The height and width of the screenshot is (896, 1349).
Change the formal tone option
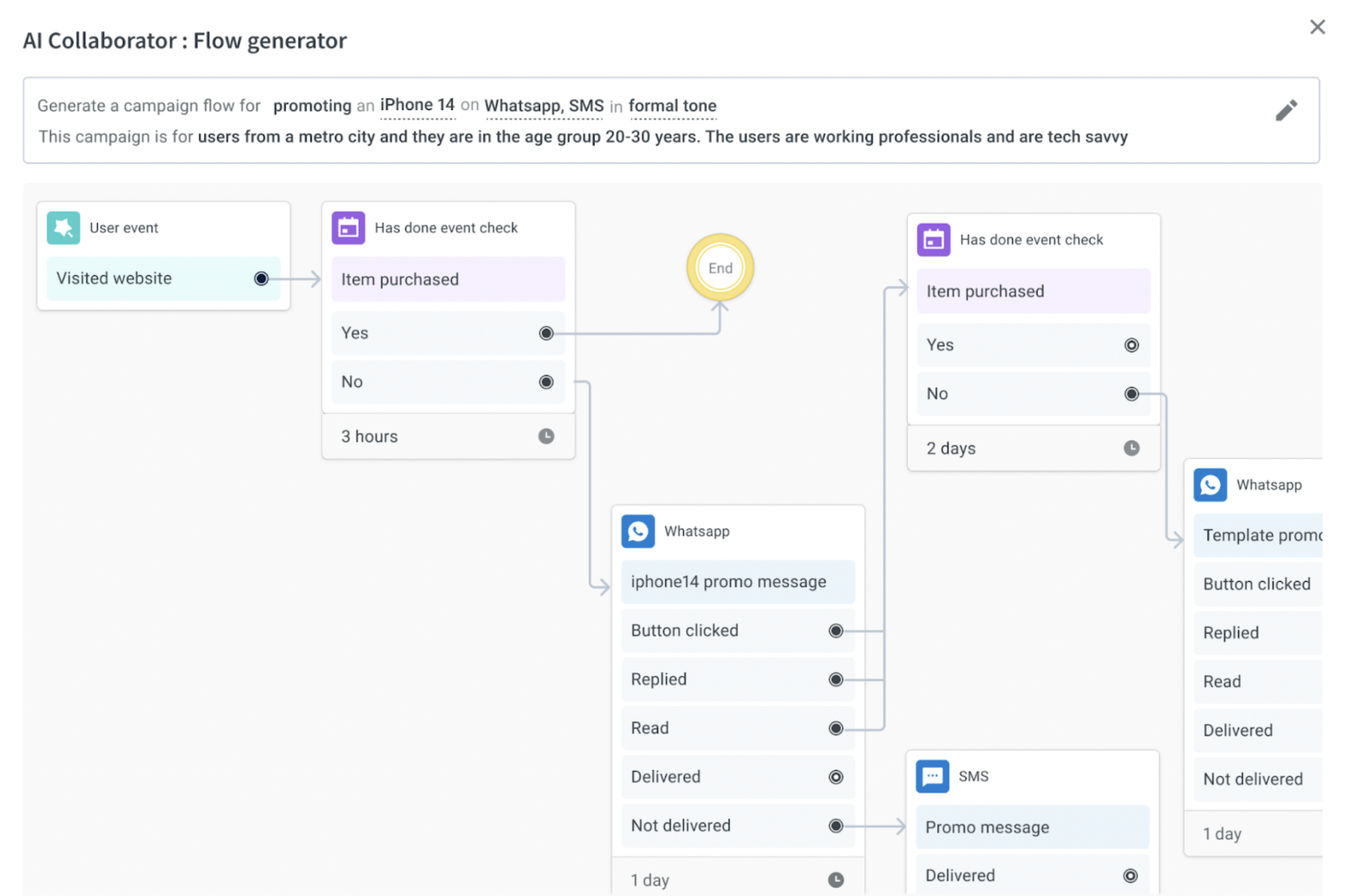coord(672,106)
